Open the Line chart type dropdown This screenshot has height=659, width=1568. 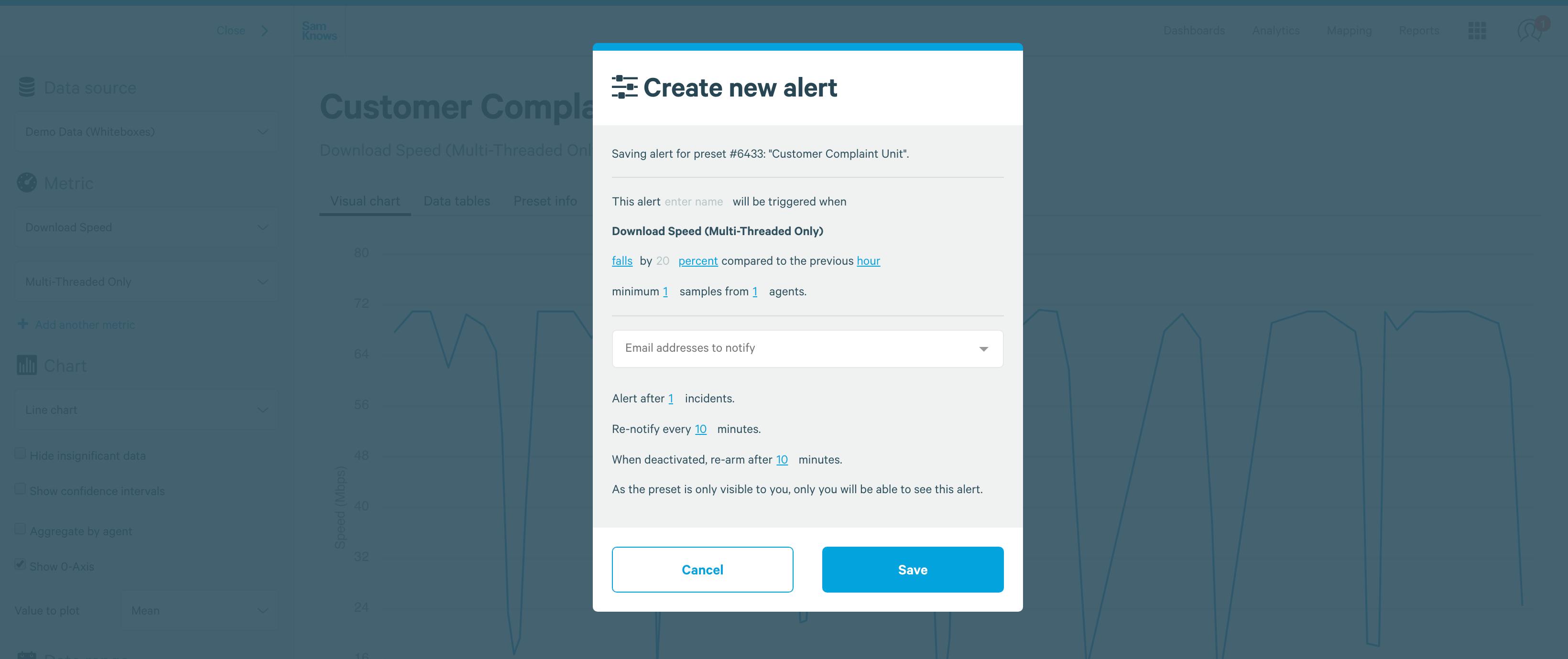pos(146,410)
